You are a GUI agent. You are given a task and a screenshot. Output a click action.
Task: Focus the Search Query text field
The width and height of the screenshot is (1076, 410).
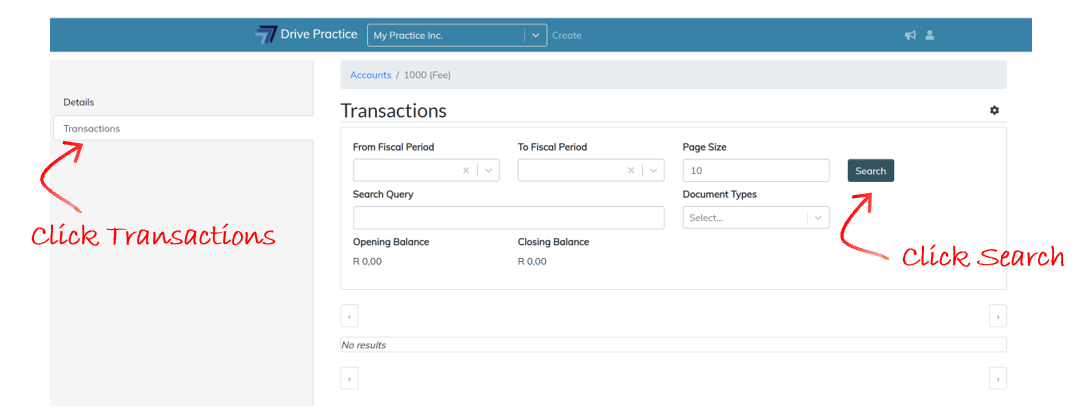(x=508, y=218)
